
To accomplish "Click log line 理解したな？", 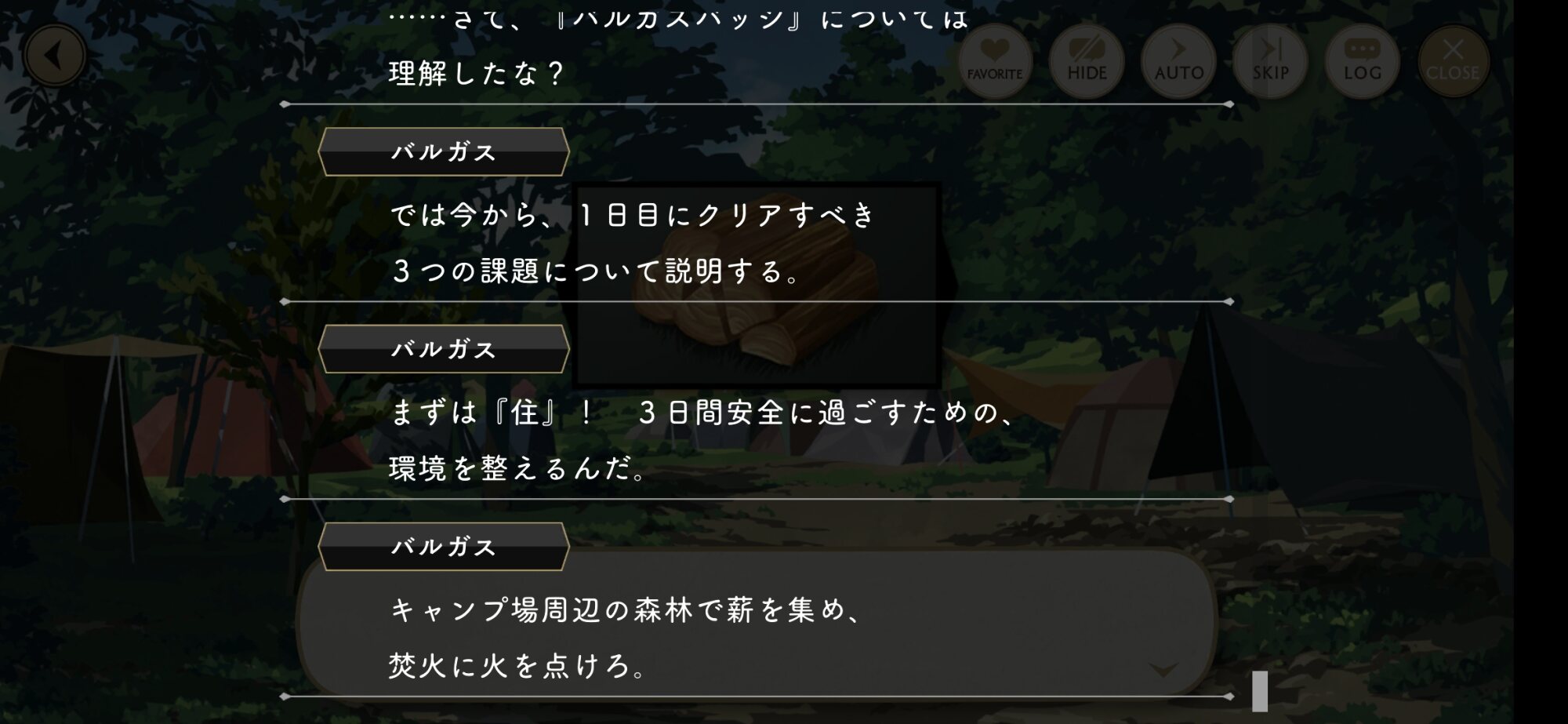I will coord(477,74).
